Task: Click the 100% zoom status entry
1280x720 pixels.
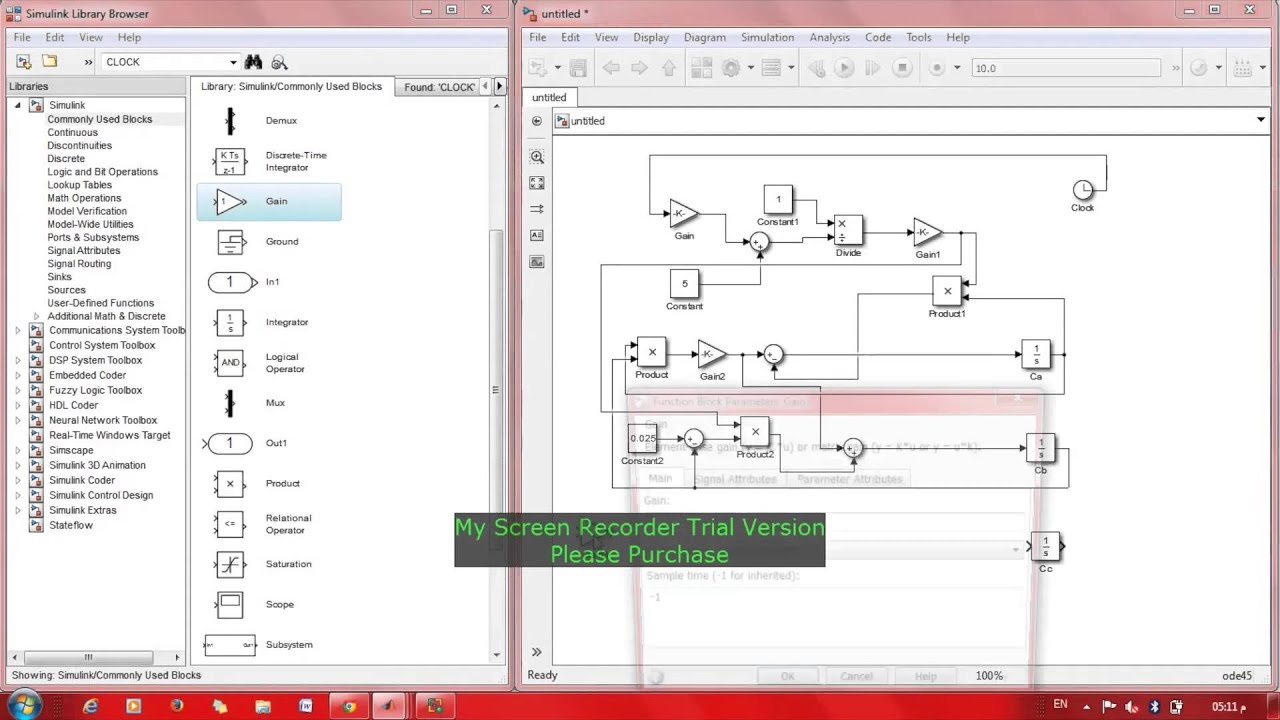Action: (x=989, y=676)
